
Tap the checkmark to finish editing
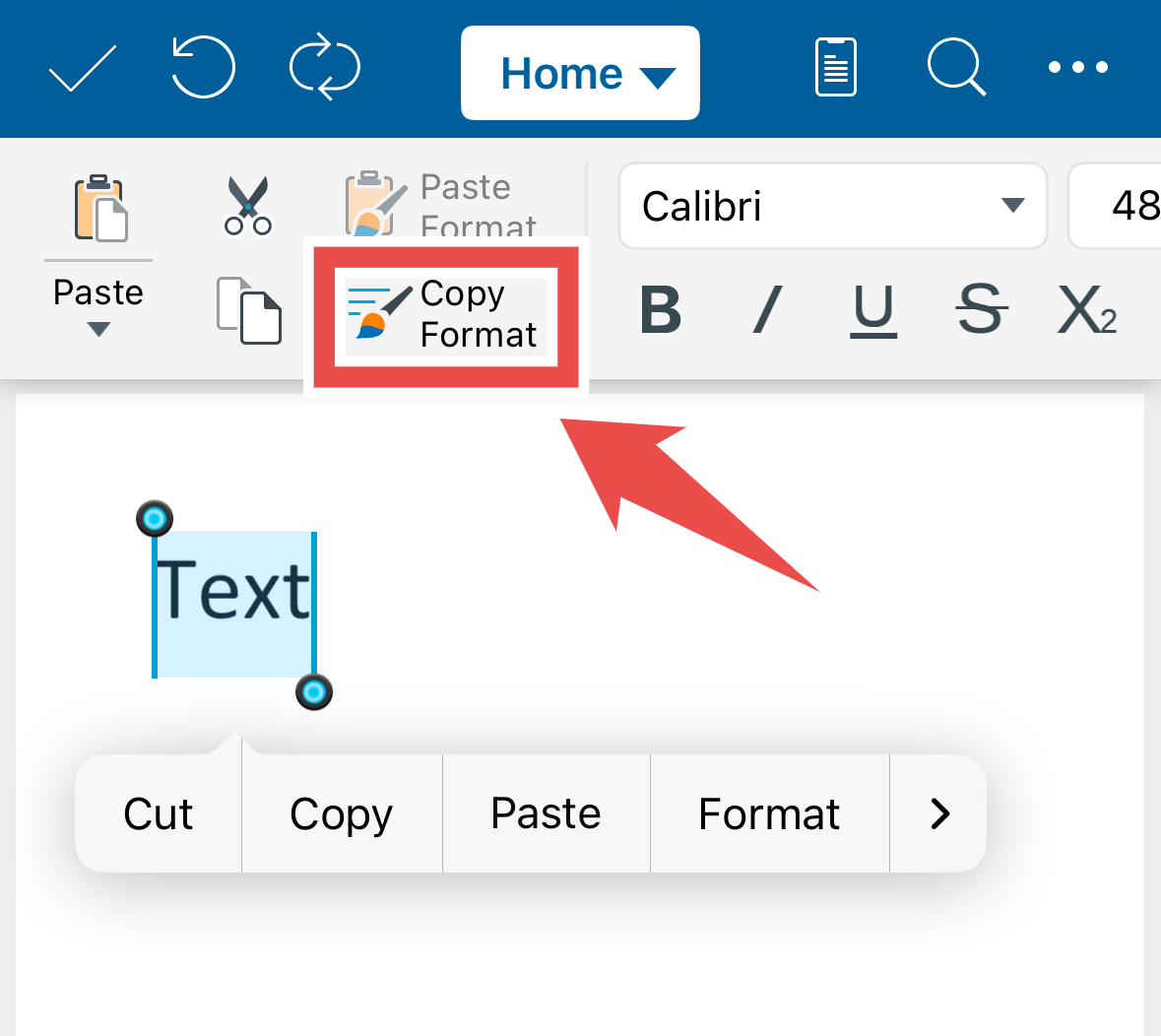tap(82, 67)
